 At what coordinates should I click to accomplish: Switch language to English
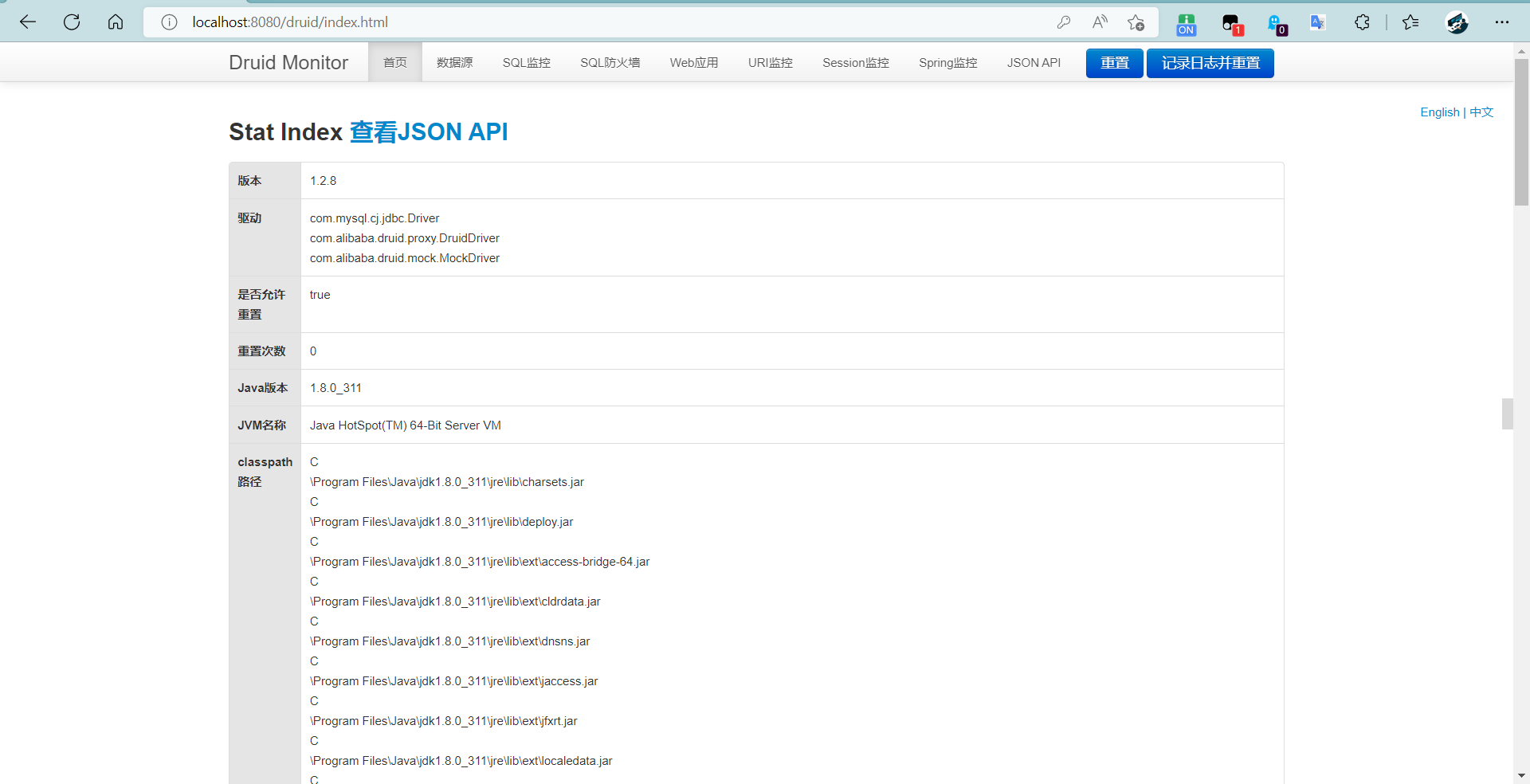coord(1440,112)
